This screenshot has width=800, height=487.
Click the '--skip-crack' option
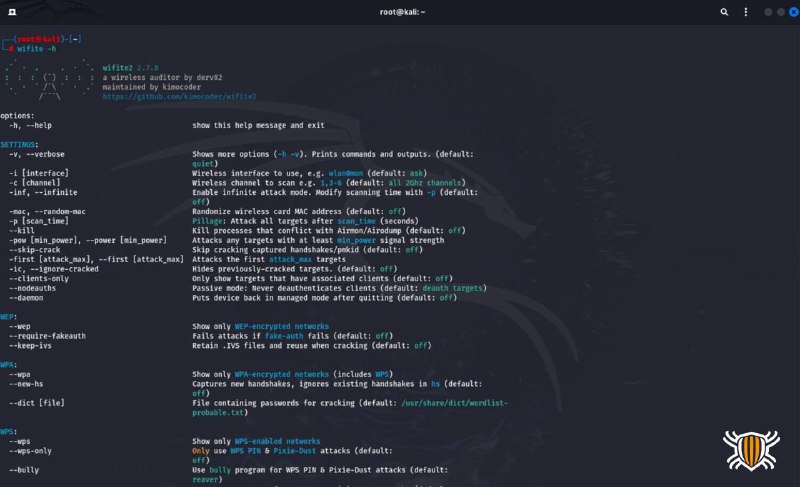(35, 250)
